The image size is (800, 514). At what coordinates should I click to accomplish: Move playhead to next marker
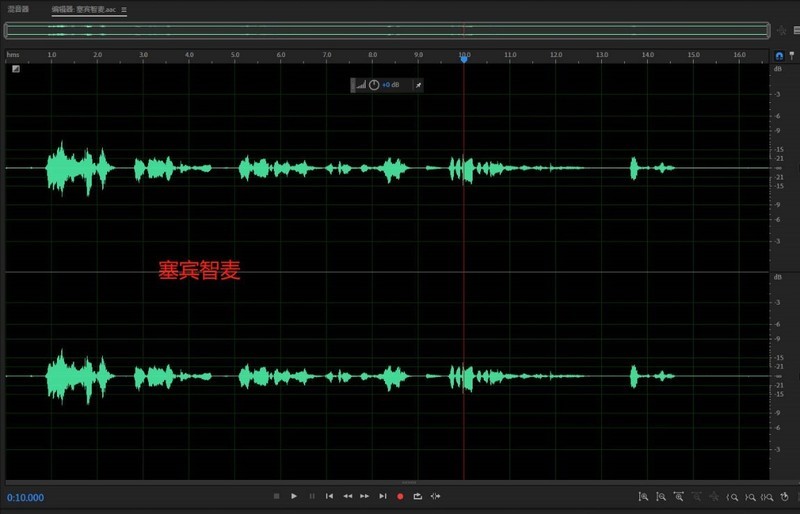[383, 496]
